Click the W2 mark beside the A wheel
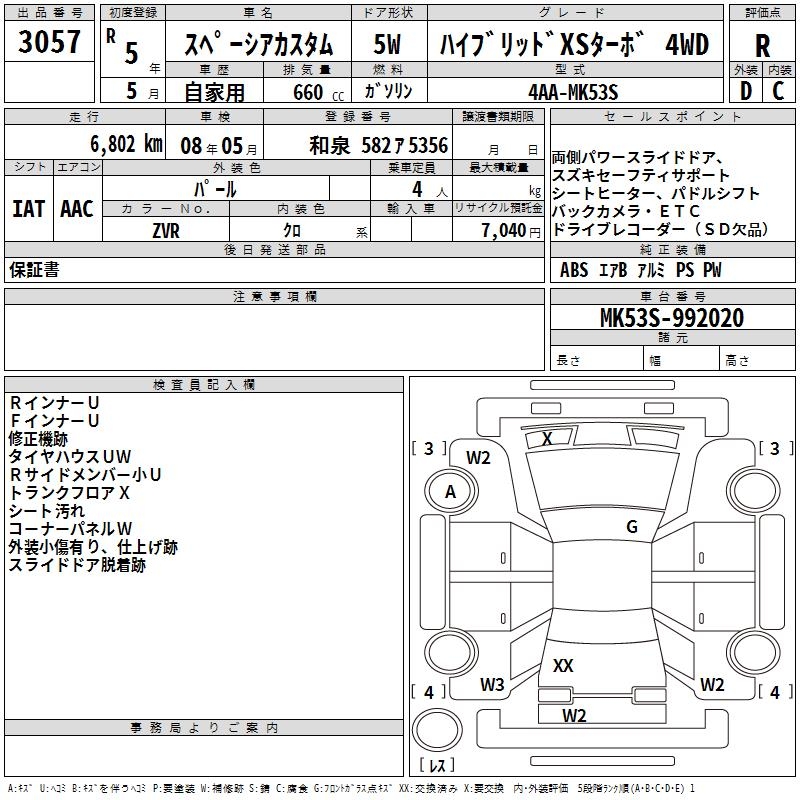The height and width of the screenshot is (800, 800). point(479,458)
